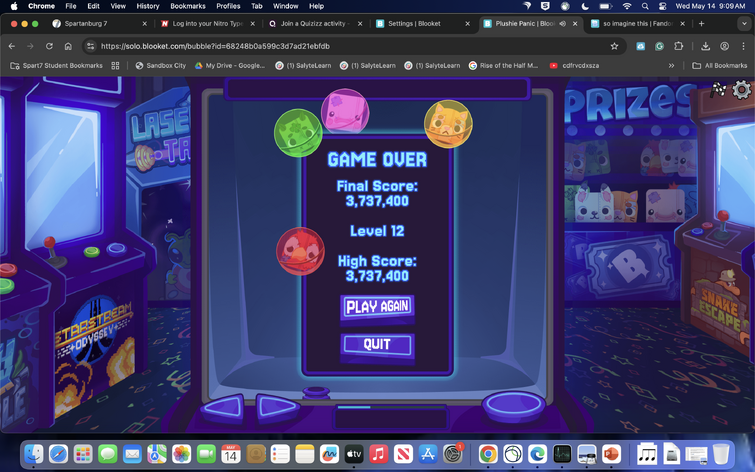Click the orange cat plushie bubble
This screenshot has width=755, height=472.
click(x=448, y=124)
